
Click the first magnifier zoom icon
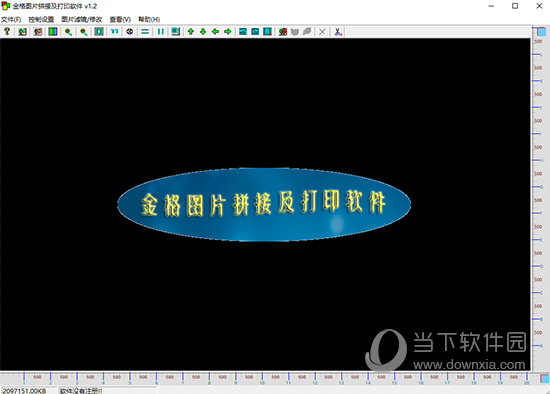[x=68, y=32]
